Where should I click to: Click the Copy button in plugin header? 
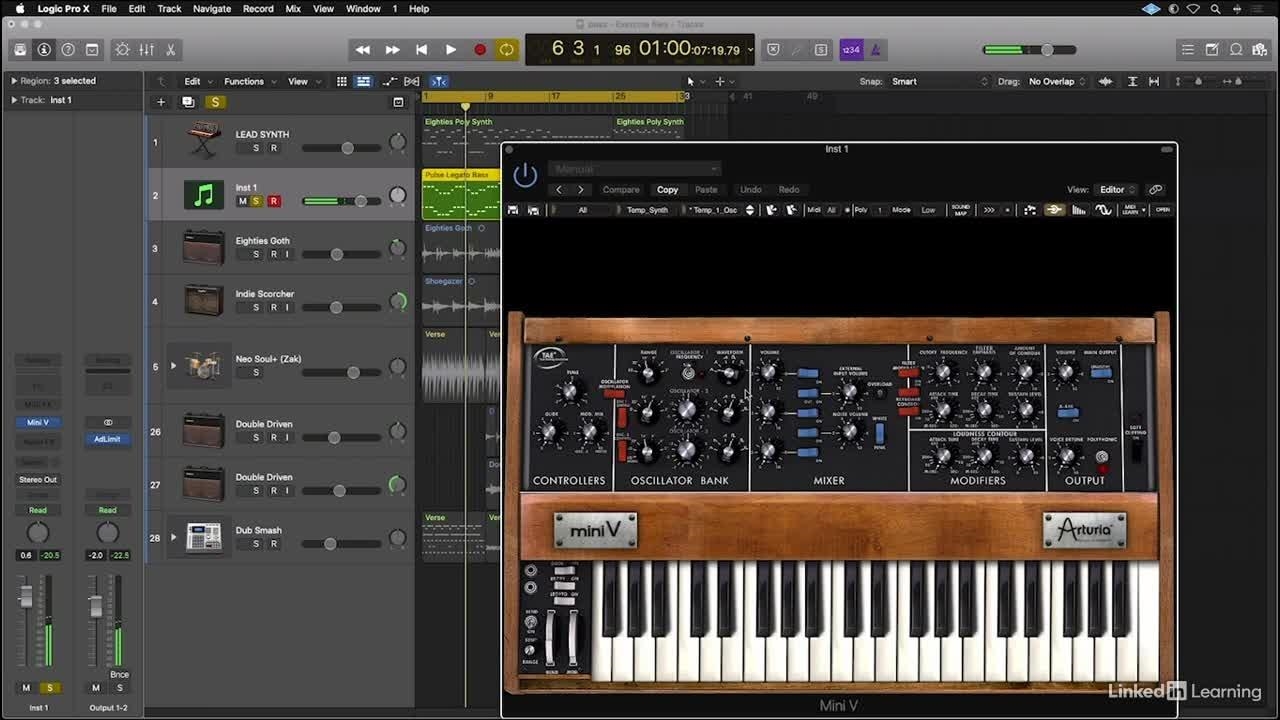667,189
